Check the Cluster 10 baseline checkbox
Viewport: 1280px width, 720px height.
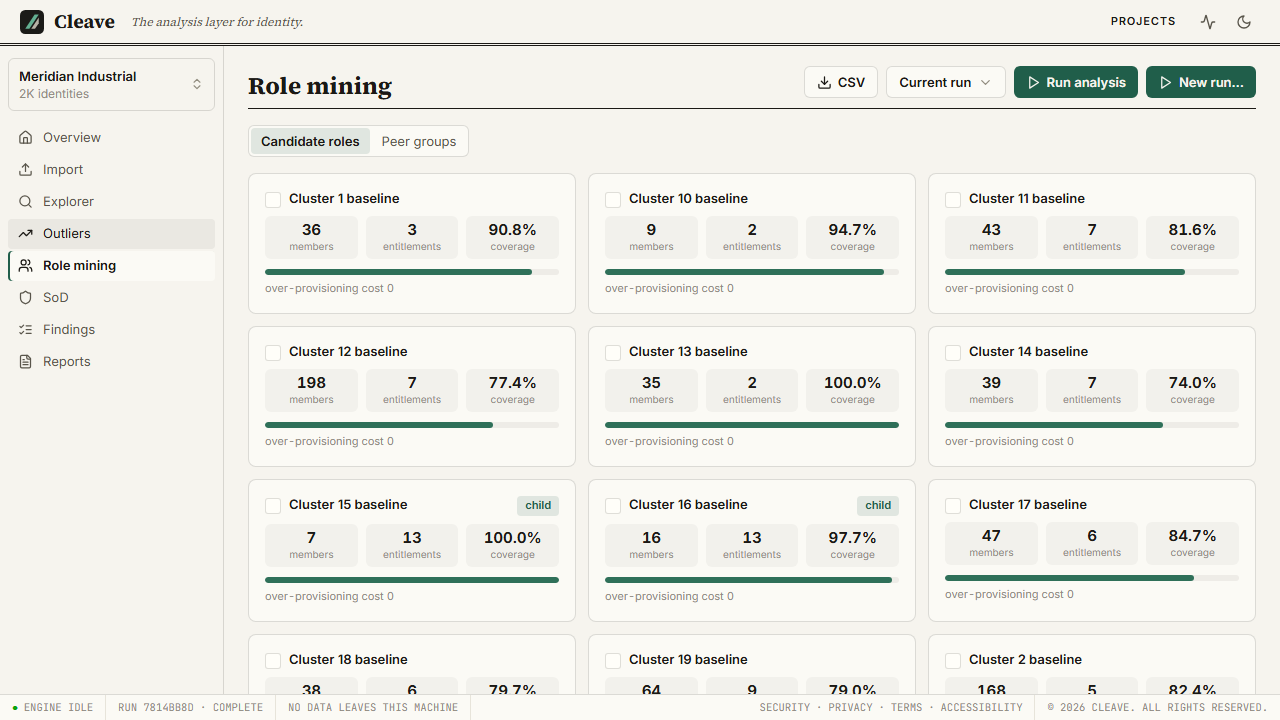tap(613, 200)
